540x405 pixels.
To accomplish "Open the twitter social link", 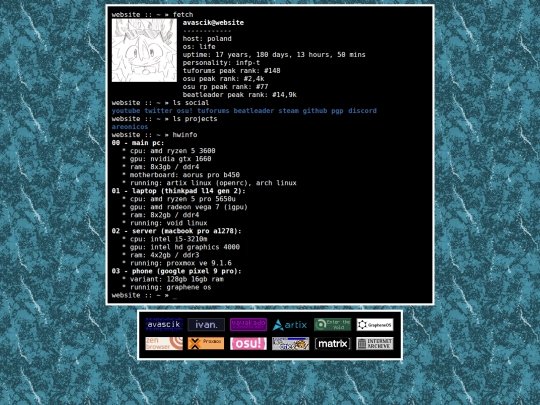I will coord(158,111).
